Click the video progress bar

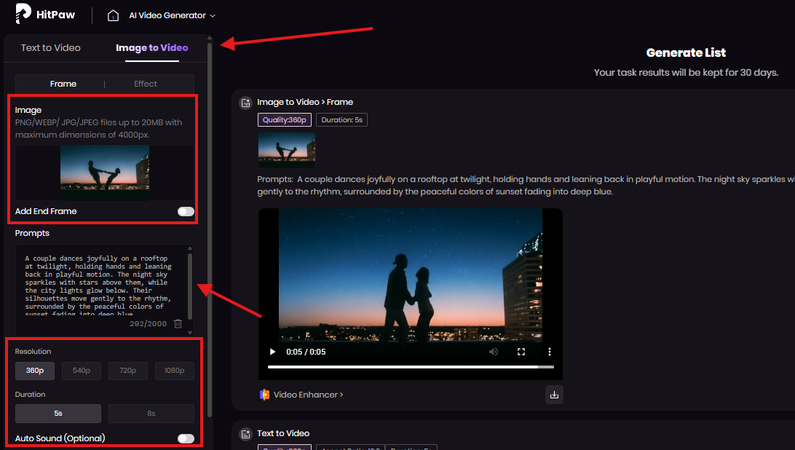[x=411, y=367]
